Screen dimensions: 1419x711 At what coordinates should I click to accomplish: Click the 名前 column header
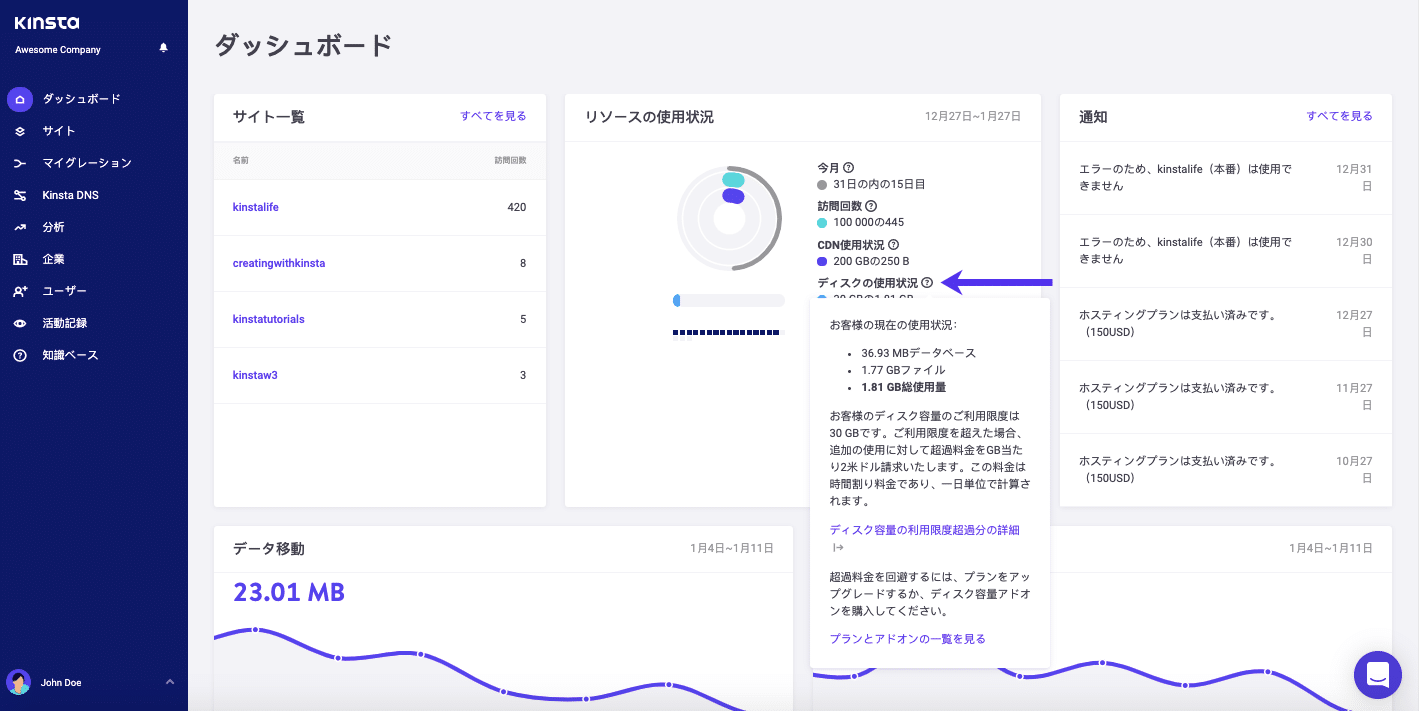click(241, 160)
